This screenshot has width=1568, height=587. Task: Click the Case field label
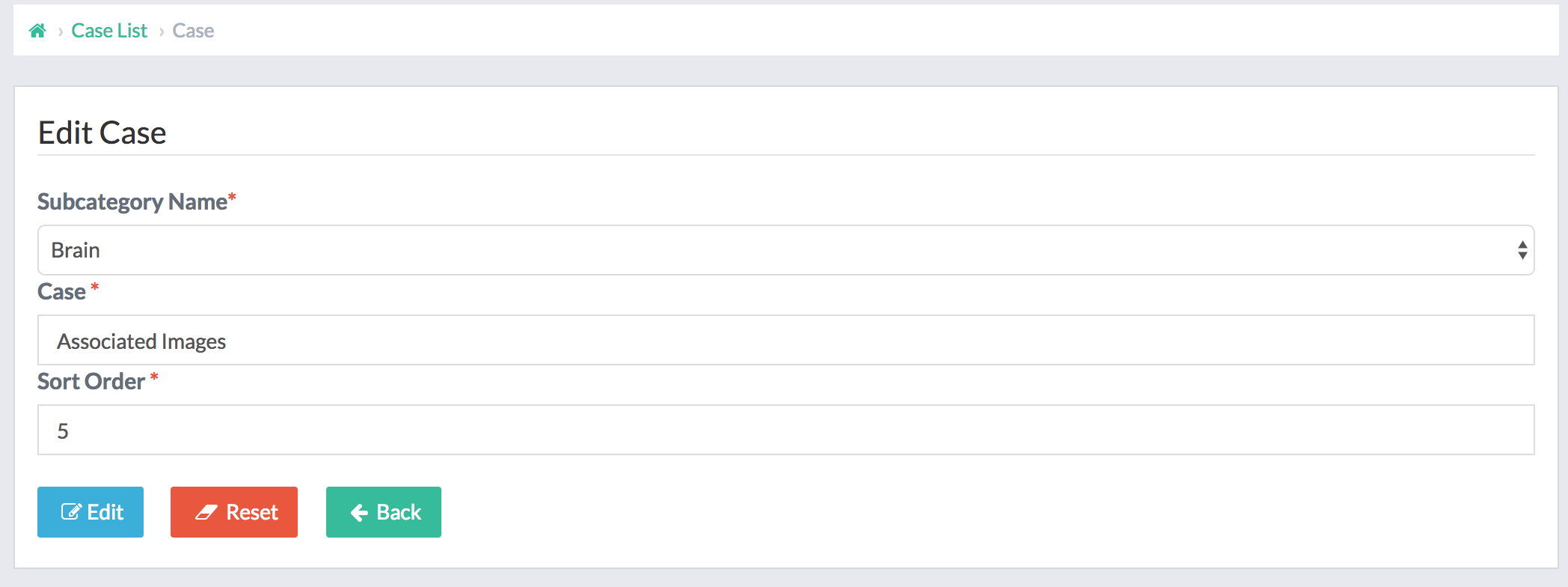click(61, 292)
